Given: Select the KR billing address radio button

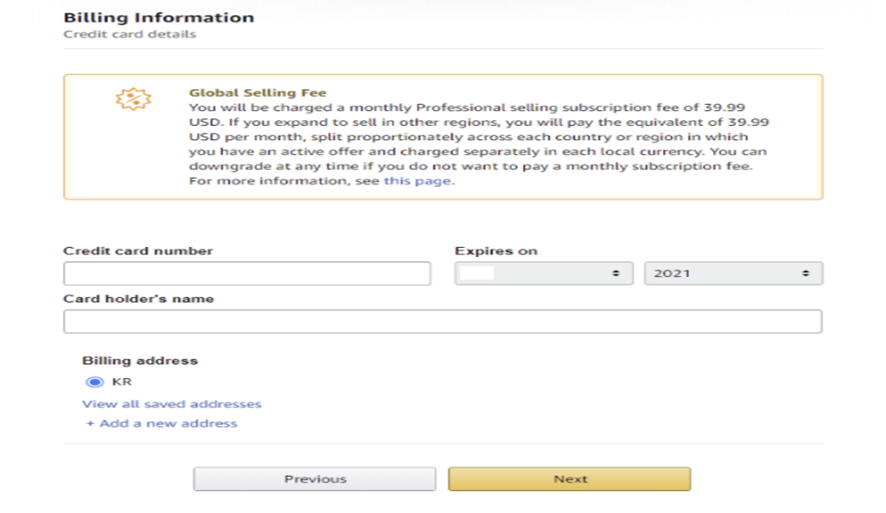Looking at the screenshot, I should click(x=94, y=382).
